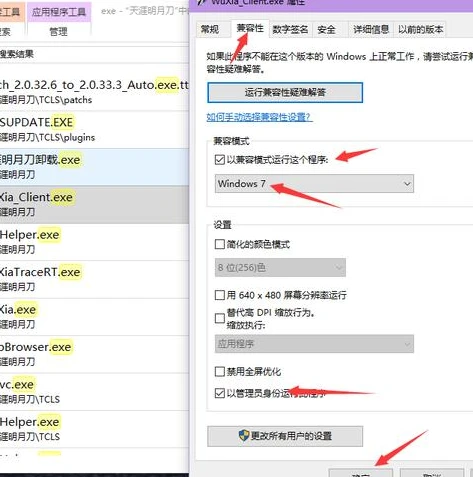Click the 更改所有用户的设置 button

285,436
